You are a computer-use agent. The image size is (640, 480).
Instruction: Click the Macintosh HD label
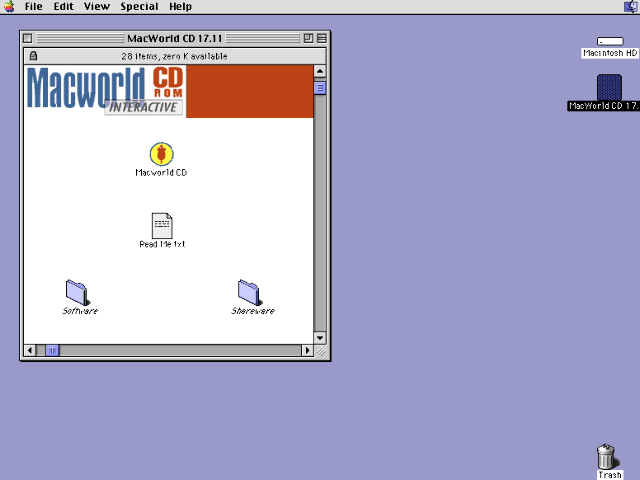tap(610, 53)
